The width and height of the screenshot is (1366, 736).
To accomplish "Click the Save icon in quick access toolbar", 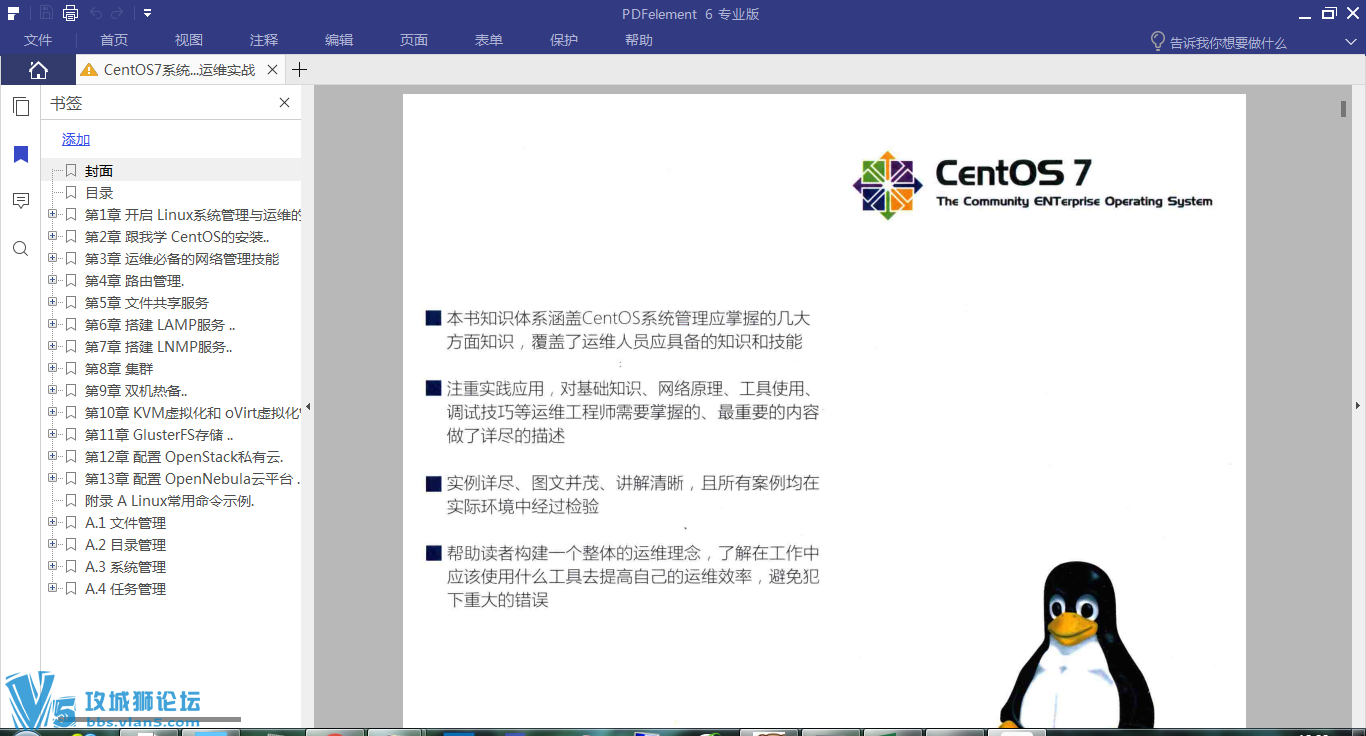I will click(46, 13).
